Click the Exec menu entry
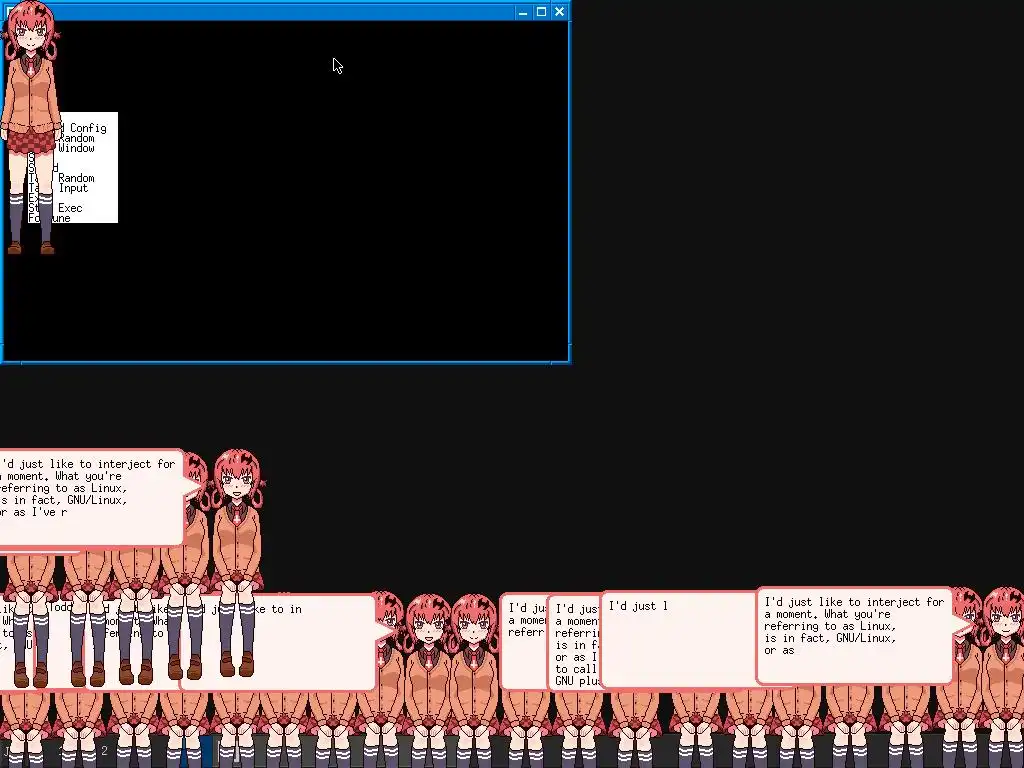1024x768 pixels. (71, 208)
